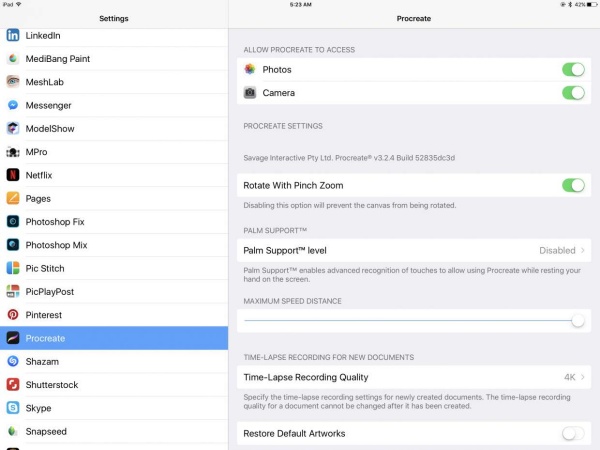Tap the 5:23 AM clock
This screenshot has height=450, width=600.
coord(300,5)
